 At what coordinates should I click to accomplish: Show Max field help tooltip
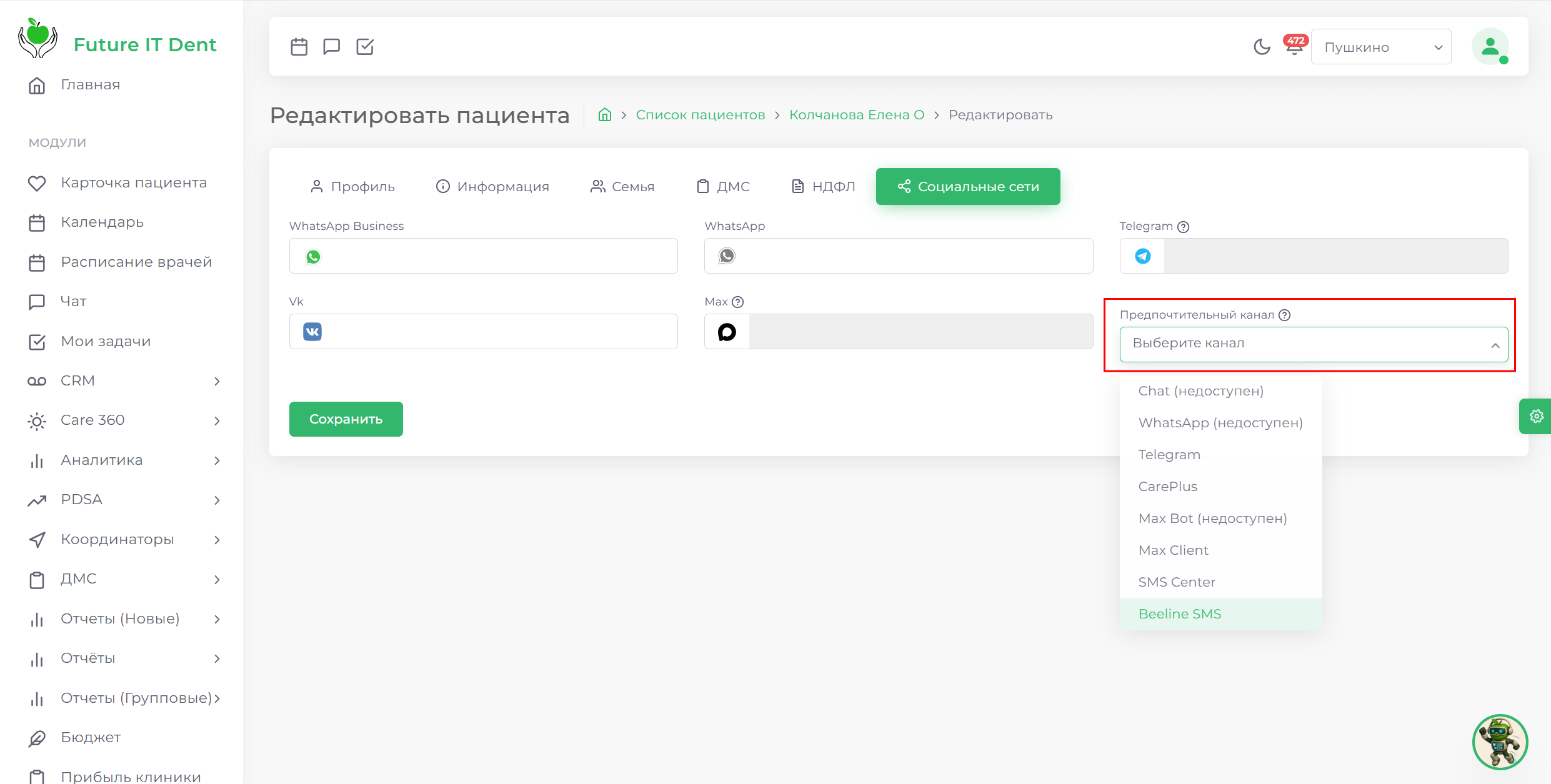point(737,302)
